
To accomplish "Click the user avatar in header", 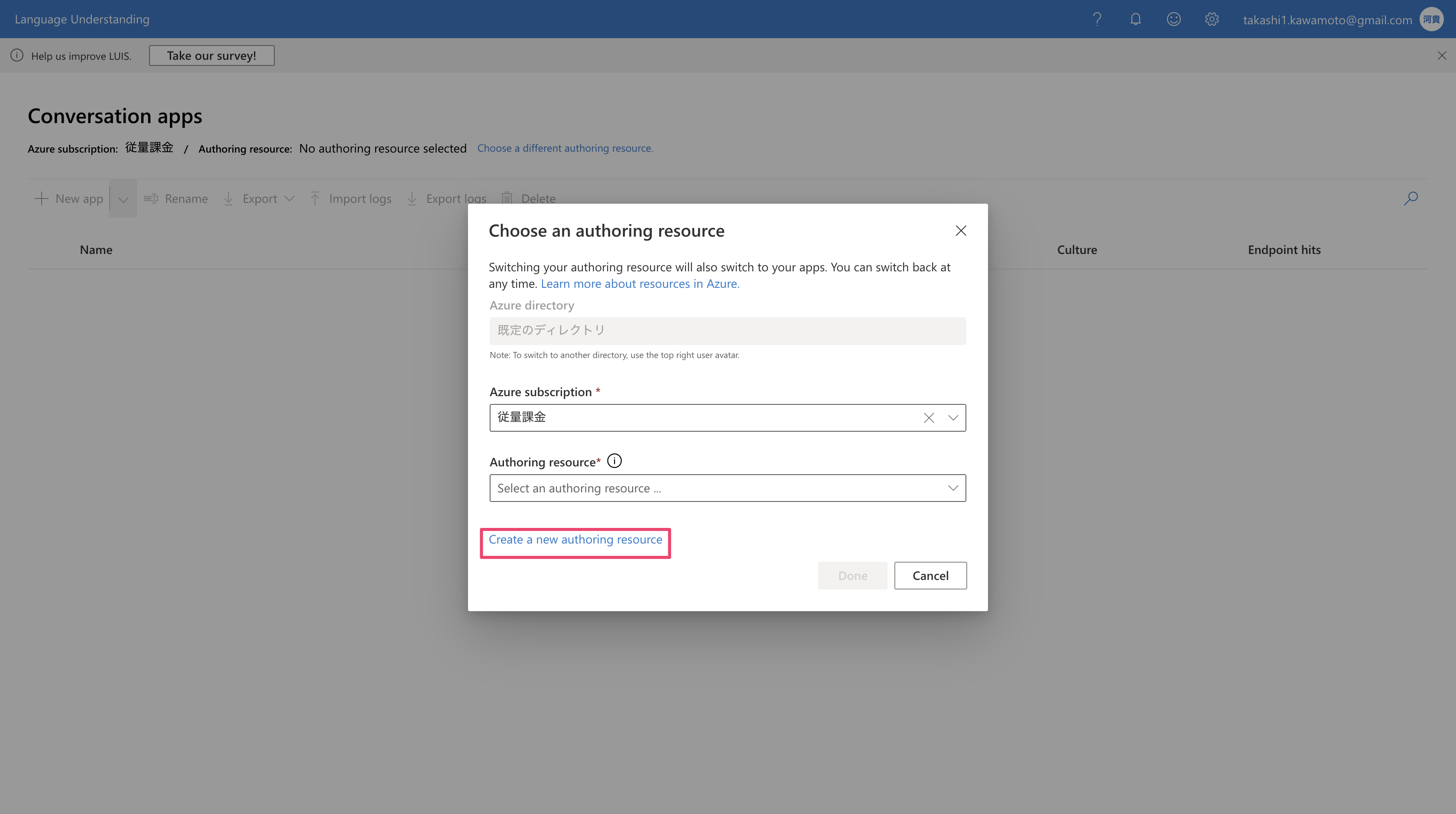I will [x=1431, y=19].
